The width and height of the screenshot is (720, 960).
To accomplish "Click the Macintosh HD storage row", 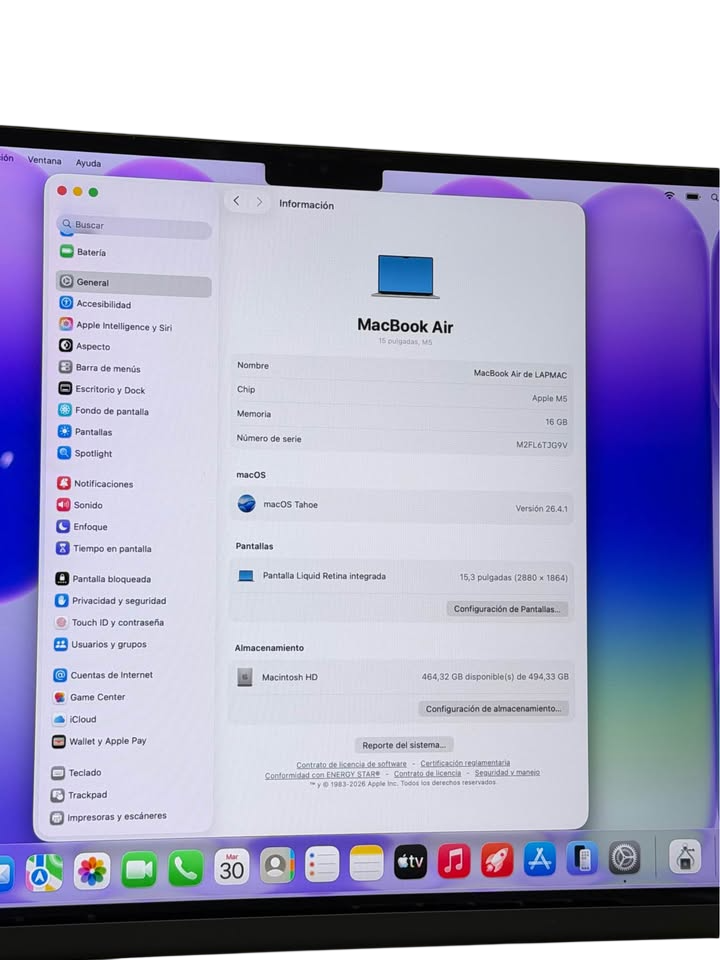I will tap(402, 677).
